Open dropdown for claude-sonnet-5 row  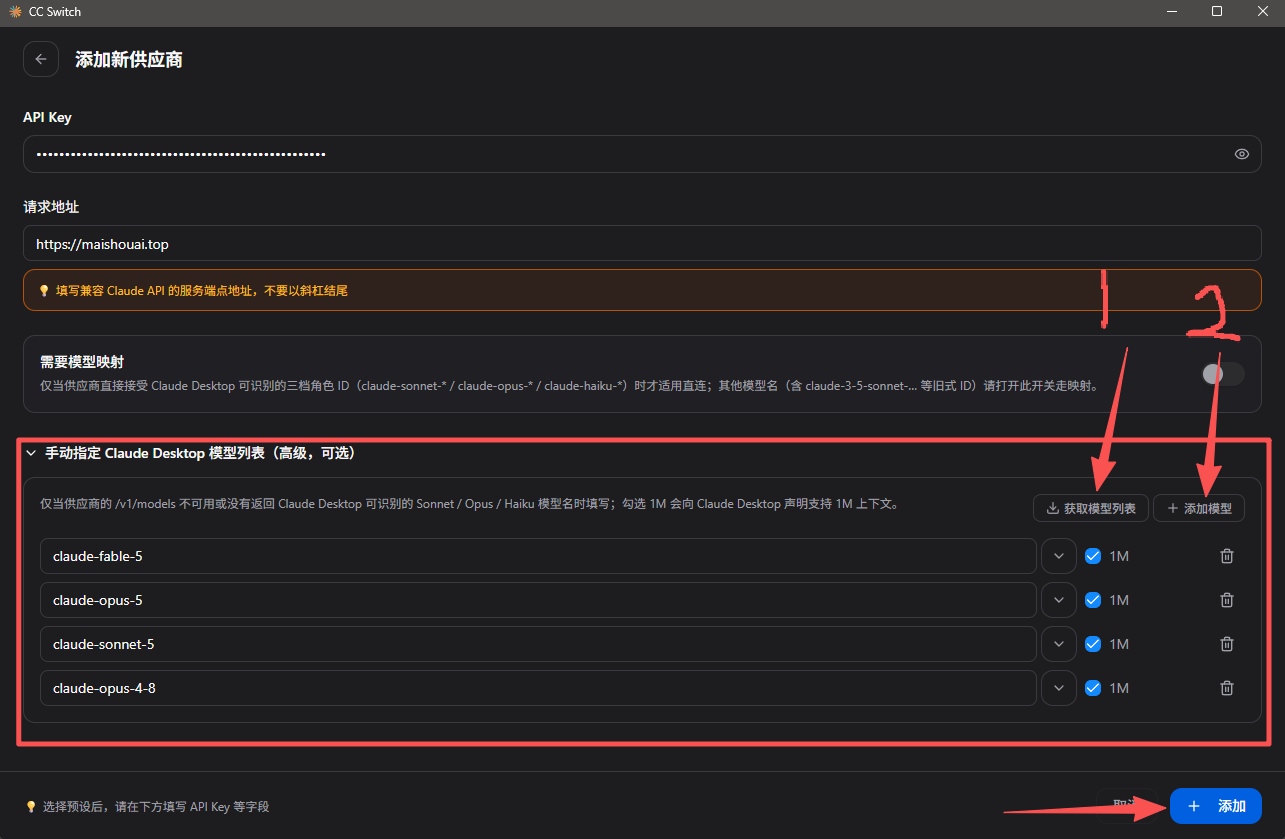click(1059, 644)
